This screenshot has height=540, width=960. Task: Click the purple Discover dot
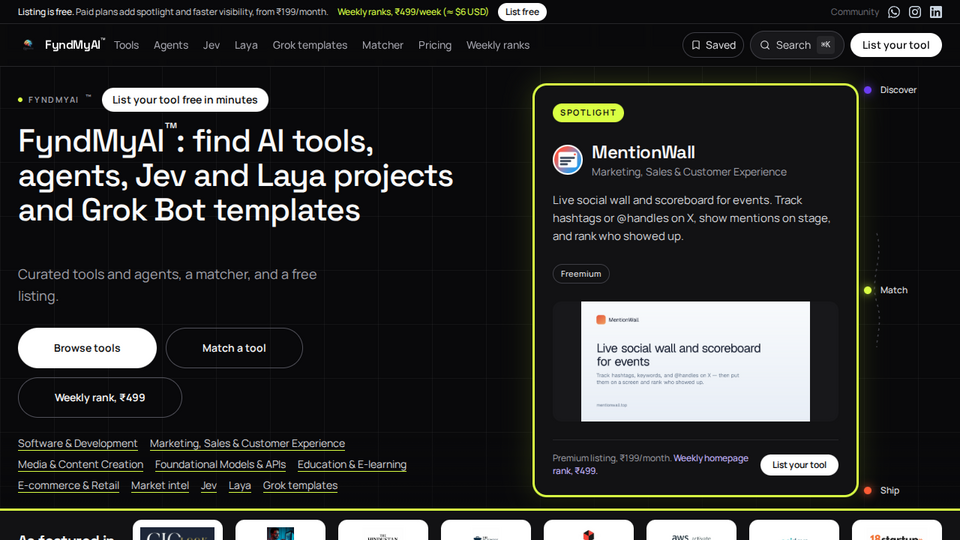pos(868,90)
